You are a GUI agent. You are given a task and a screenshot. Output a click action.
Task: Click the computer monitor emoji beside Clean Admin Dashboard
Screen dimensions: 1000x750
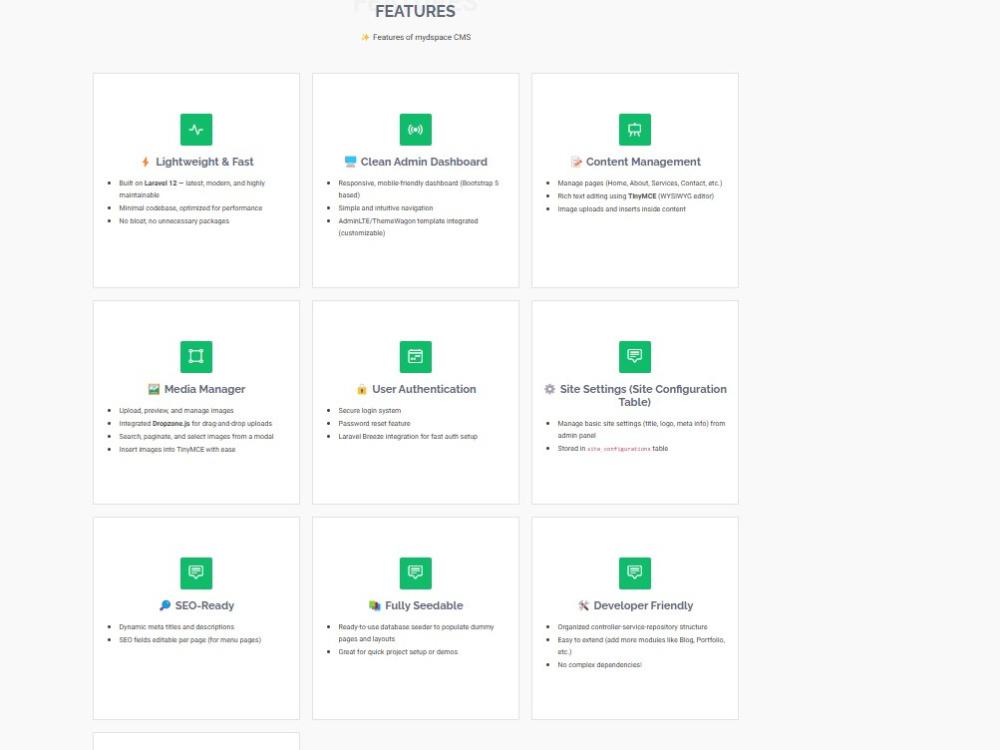(x=350, y=161)
